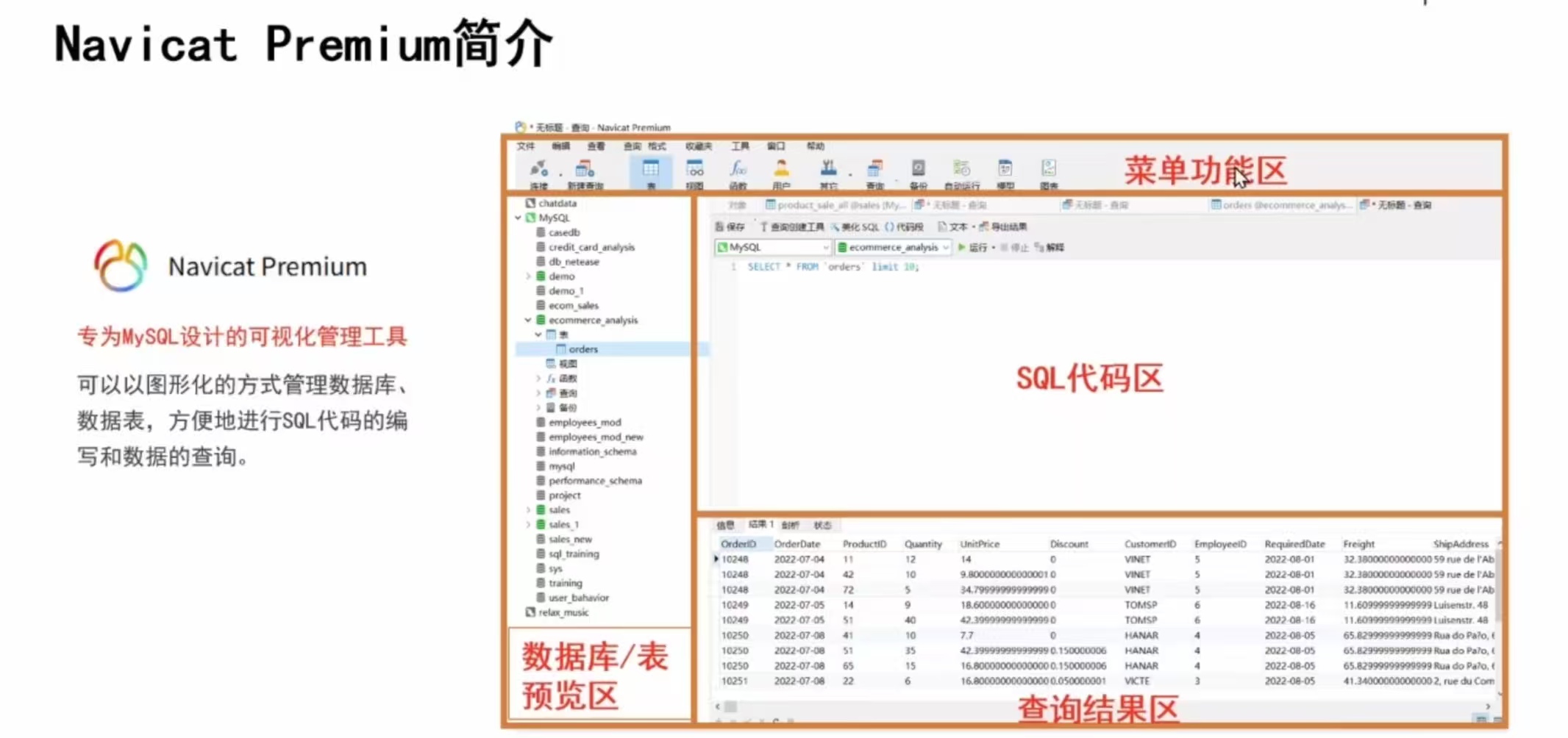Open the 收藏夹 (Favorites) menu
Screen dimensions: 1568x738
point(698,146)
